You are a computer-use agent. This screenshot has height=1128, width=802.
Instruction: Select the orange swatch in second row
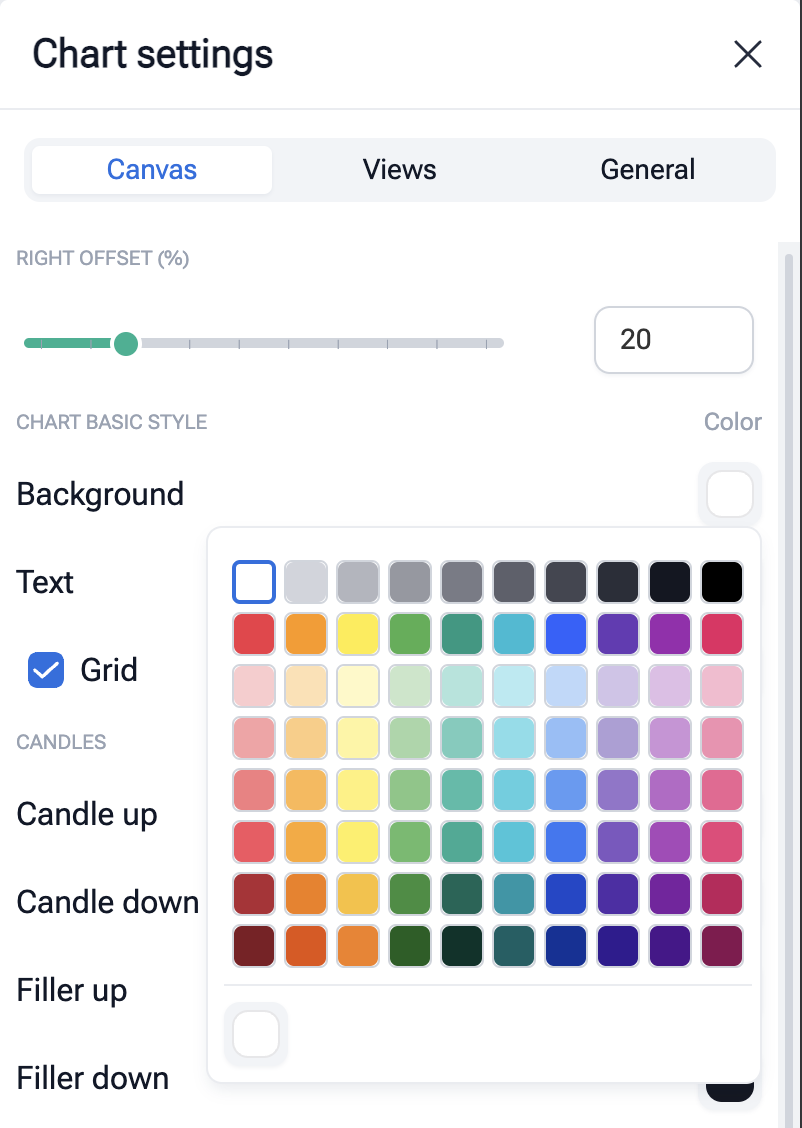[x=306, y=633]
